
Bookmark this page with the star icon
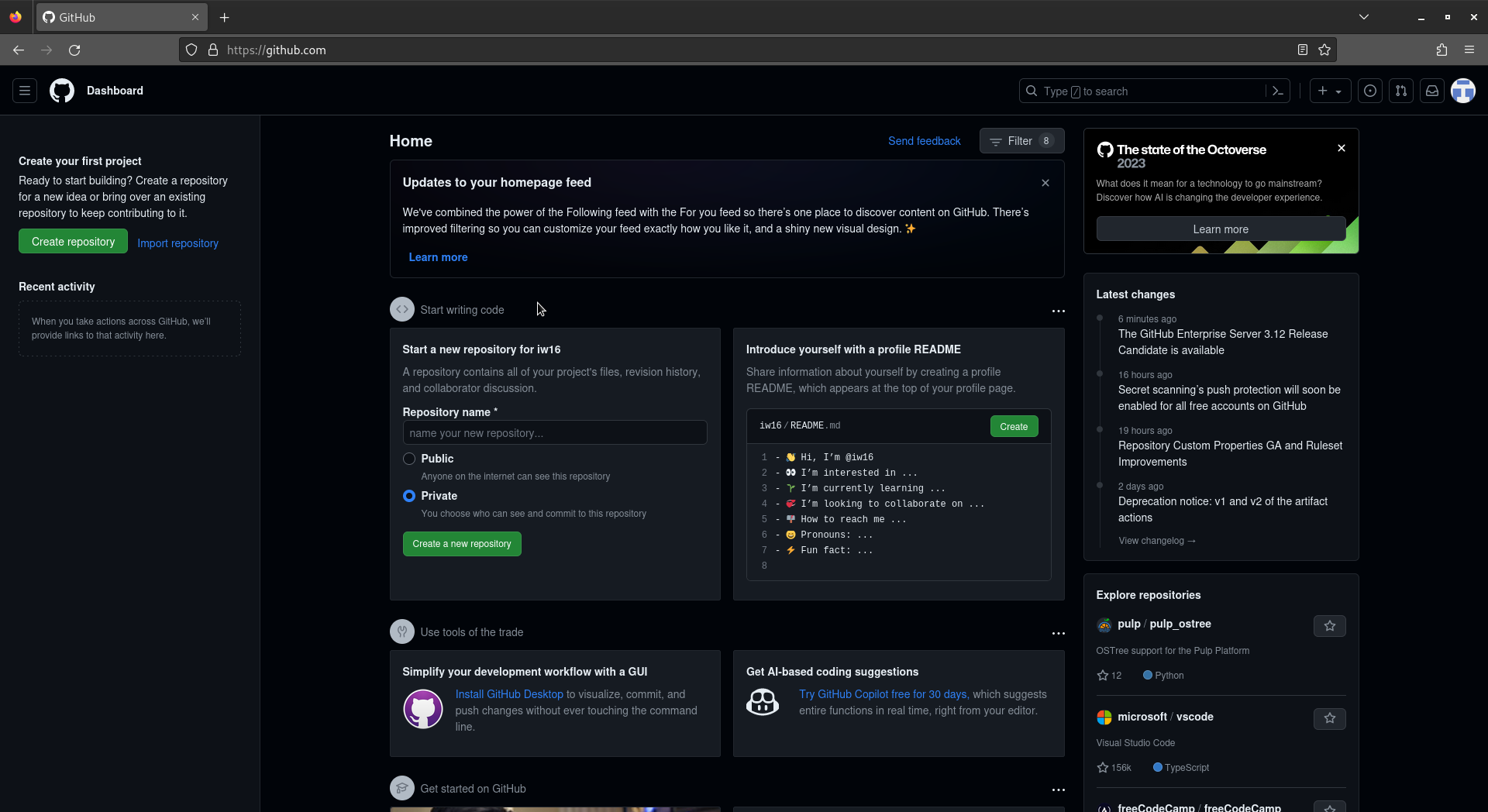(1324, 50)
